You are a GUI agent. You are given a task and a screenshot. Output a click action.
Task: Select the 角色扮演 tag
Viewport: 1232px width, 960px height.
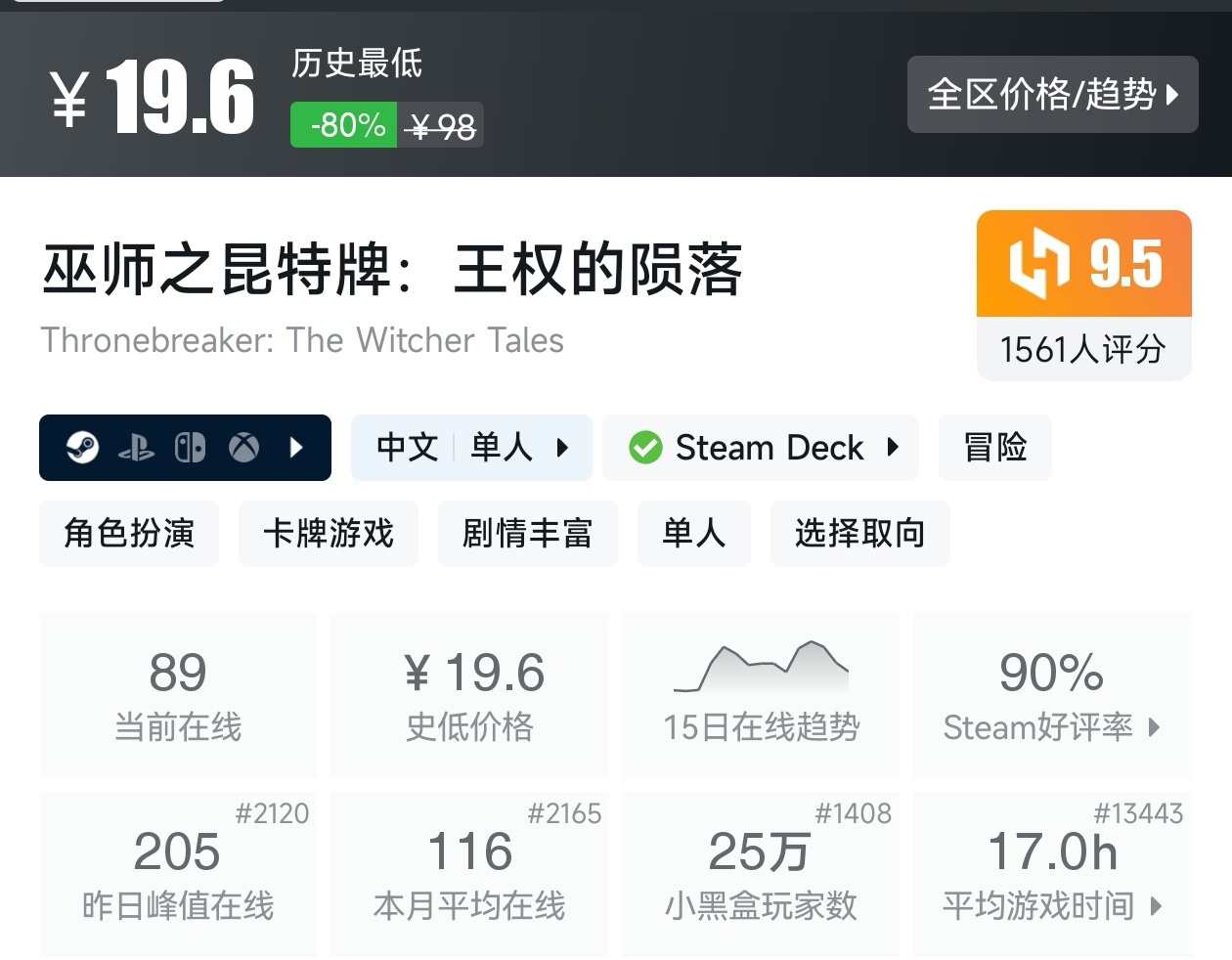point(129,534)
